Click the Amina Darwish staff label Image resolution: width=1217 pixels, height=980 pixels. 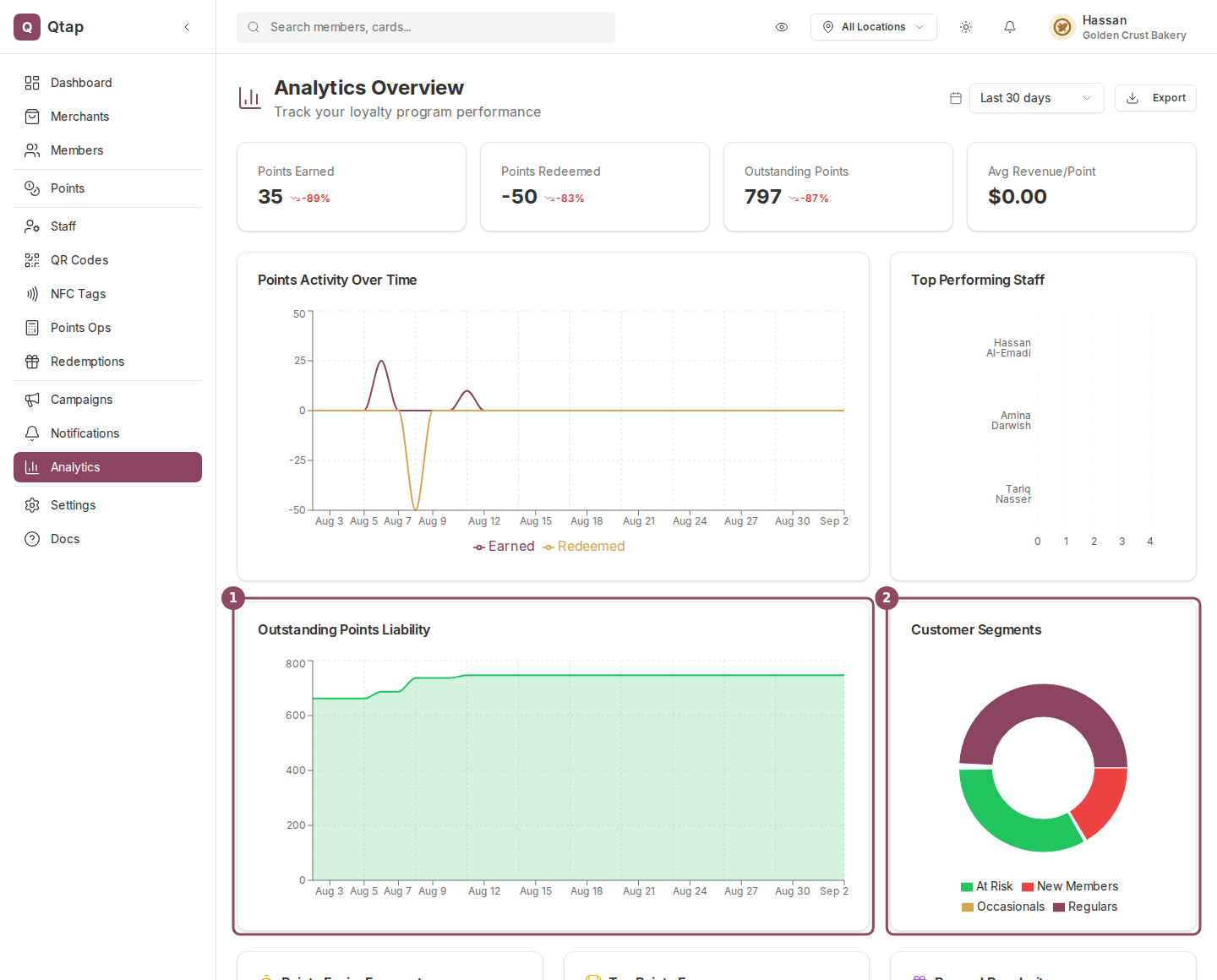coord(1012,421)
